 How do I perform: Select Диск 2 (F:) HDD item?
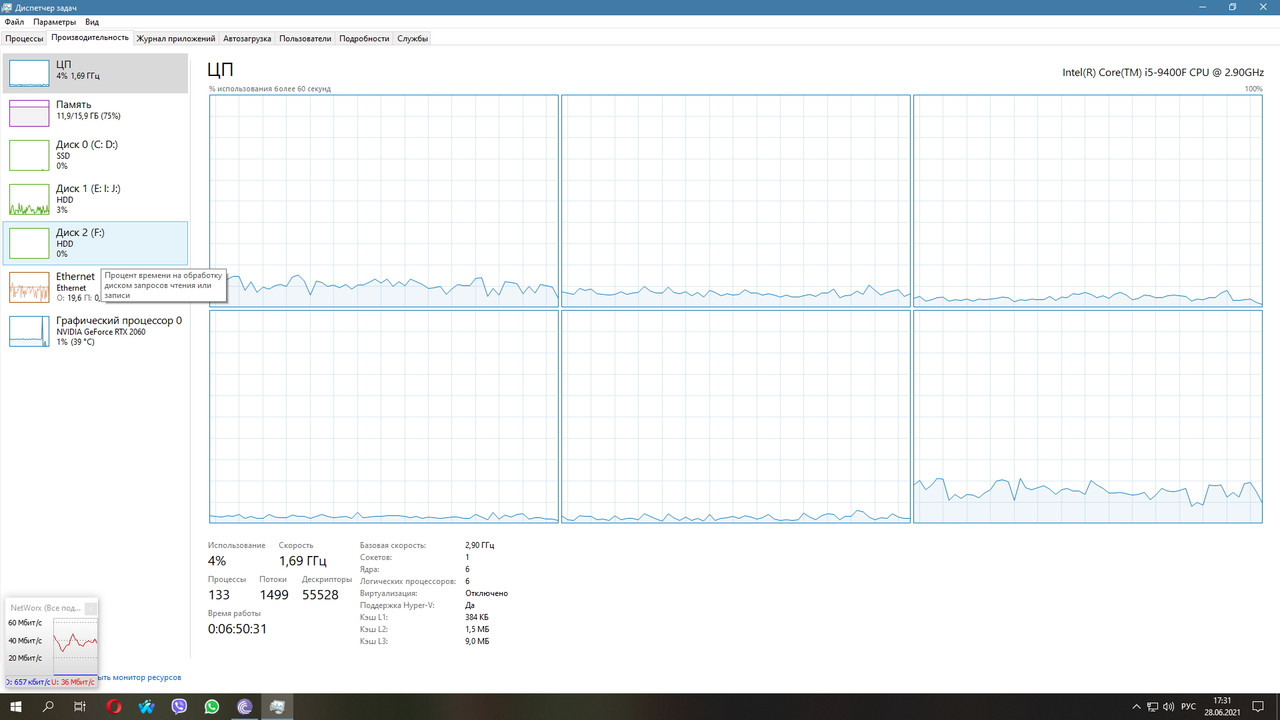pos(95,243)
